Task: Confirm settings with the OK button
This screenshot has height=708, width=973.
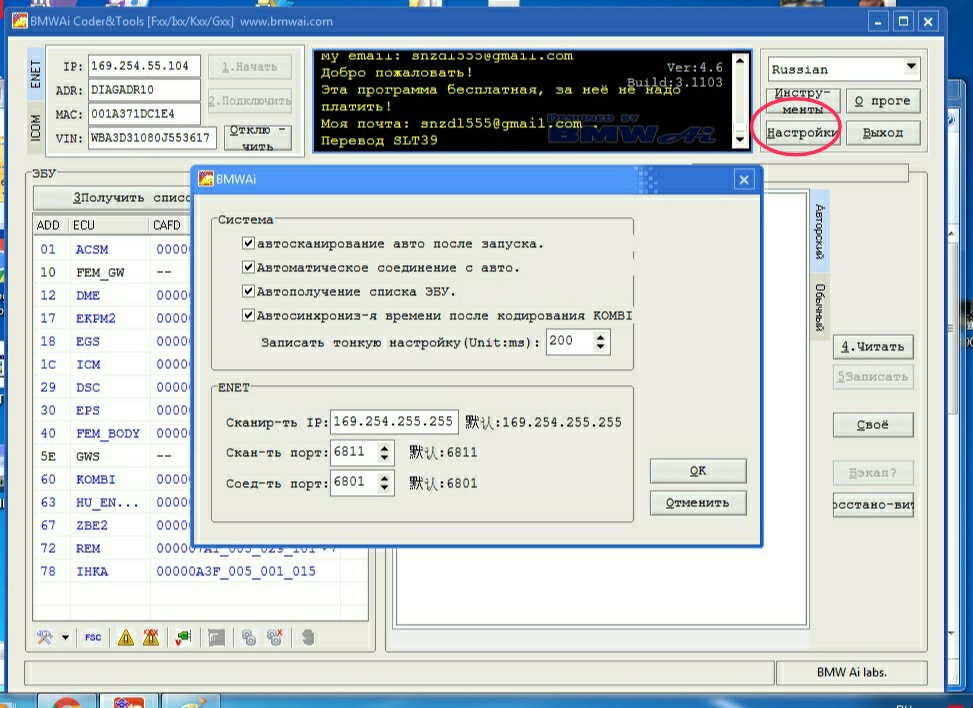Action: 698,471
